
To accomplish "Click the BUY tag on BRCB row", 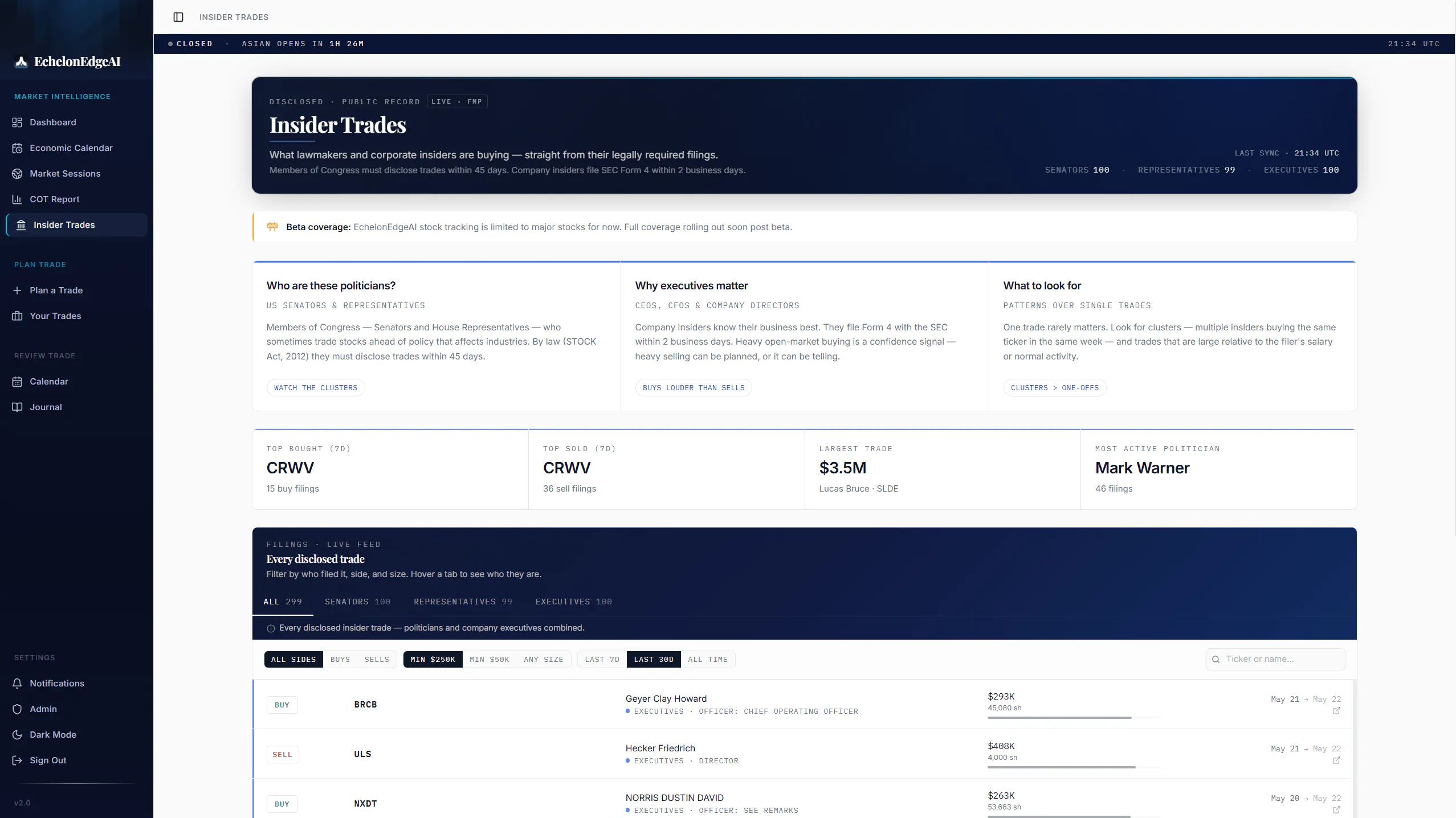I will coord(282,705).
